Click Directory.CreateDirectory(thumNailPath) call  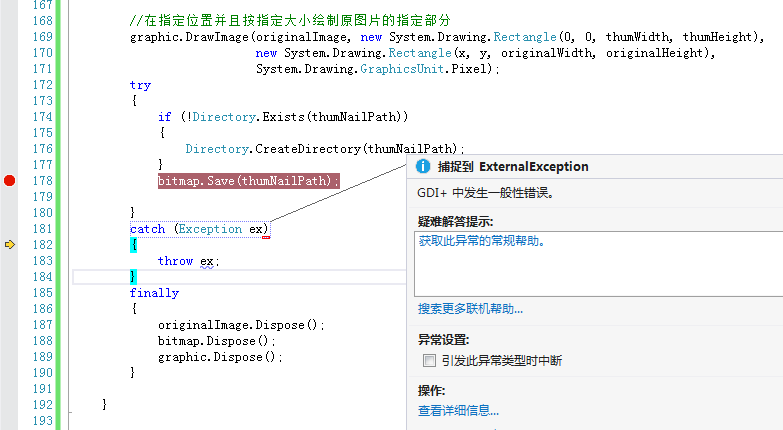tap(325, 148)
